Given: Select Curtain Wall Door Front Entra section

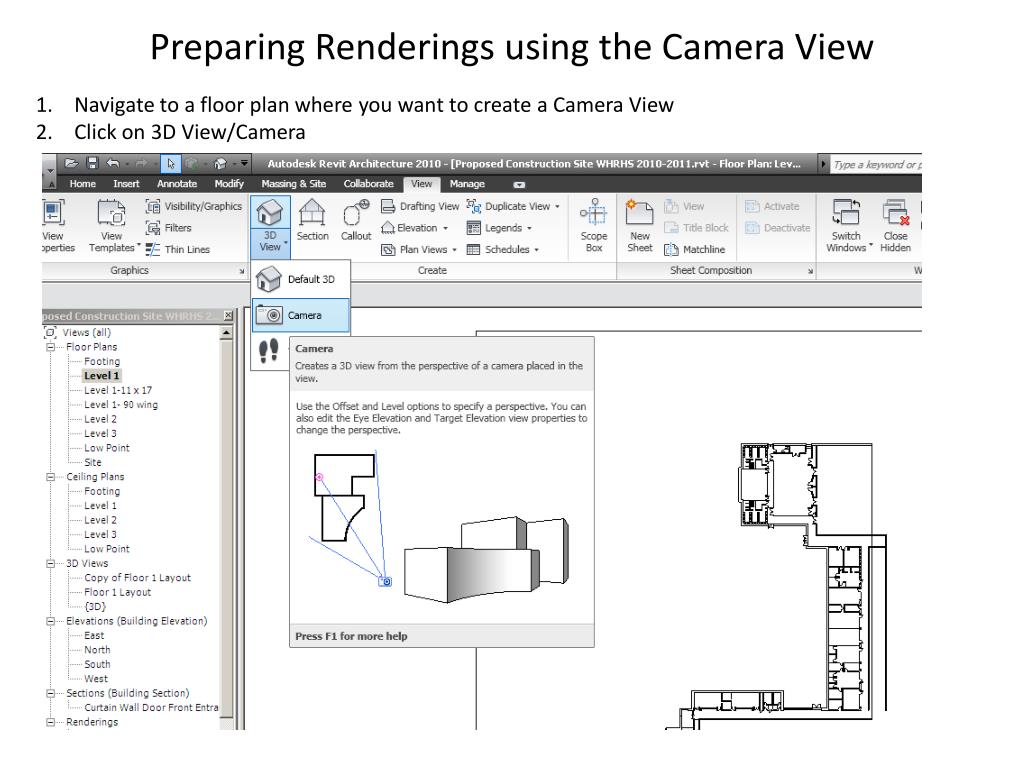Looking at the screenshot, I should (152, 708).
